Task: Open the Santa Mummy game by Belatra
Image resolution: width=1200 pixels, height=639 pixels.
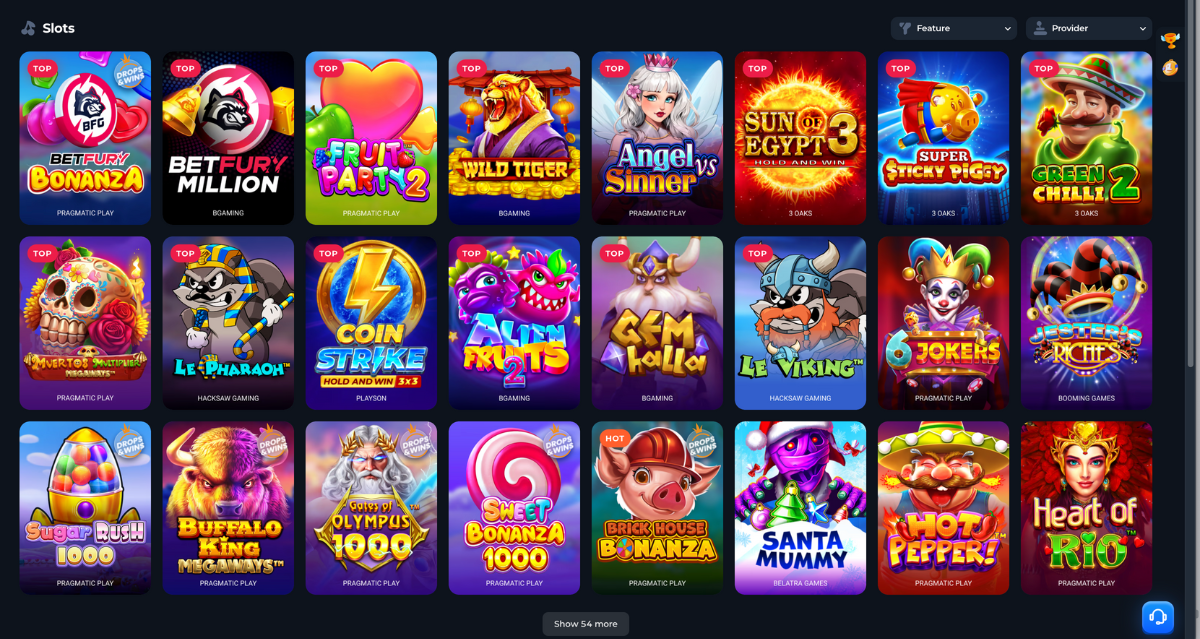Action: point(800,508)
